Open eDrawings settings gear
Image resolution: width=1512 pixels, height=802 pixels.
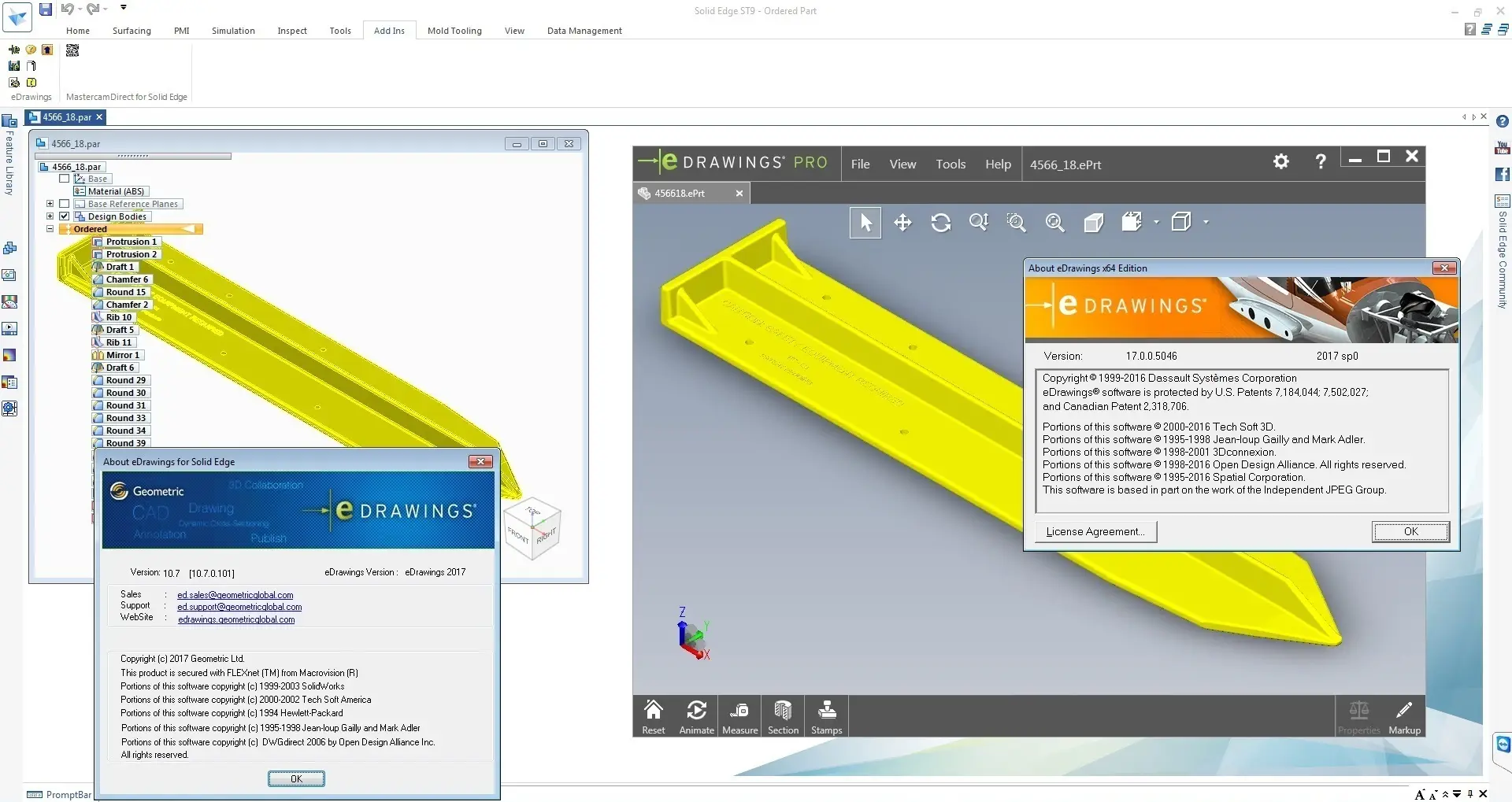(x=1281, y=161)
